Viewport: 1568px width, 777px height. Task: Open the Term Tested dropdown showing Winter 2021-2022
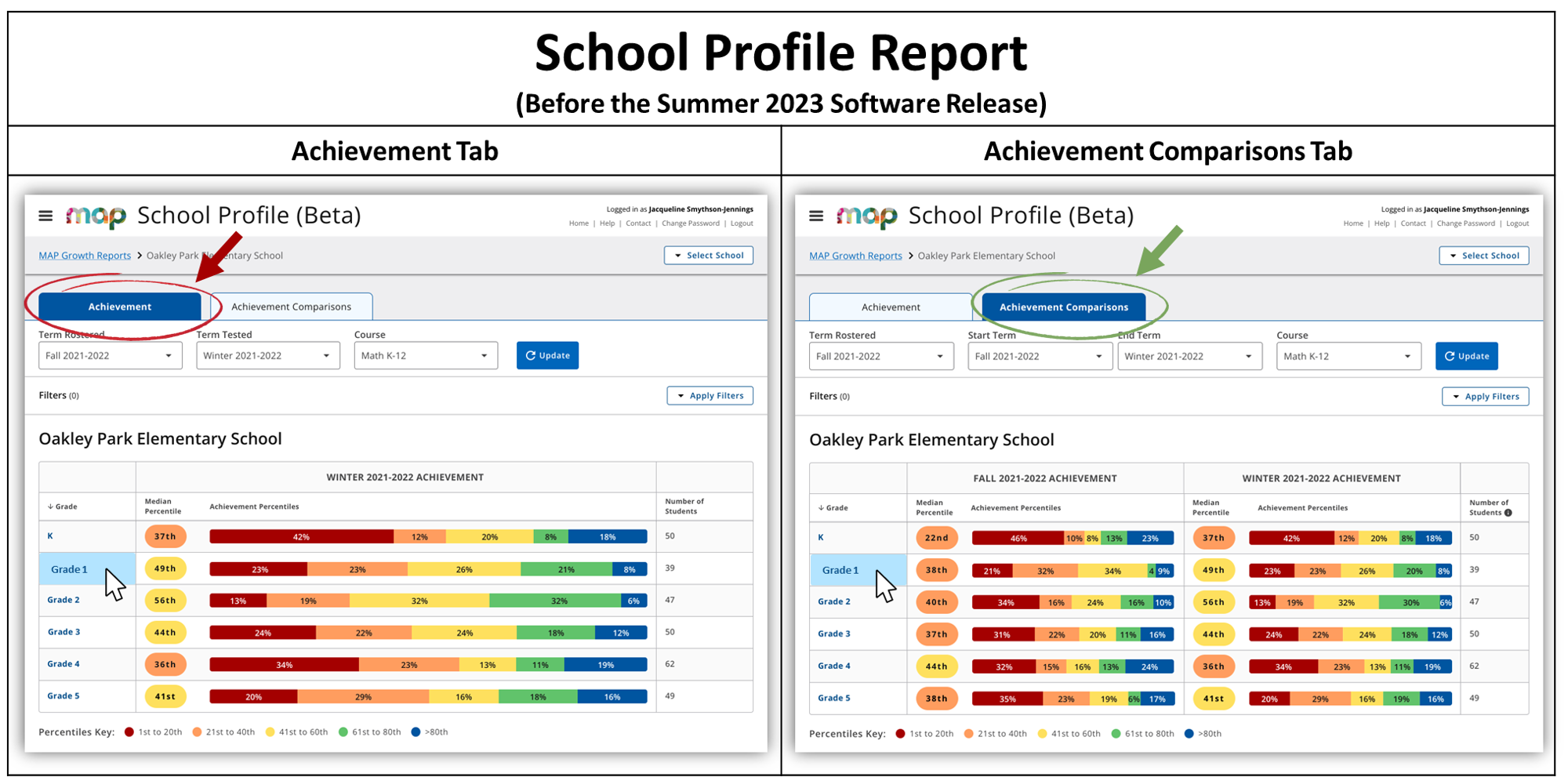click(267, 355)
